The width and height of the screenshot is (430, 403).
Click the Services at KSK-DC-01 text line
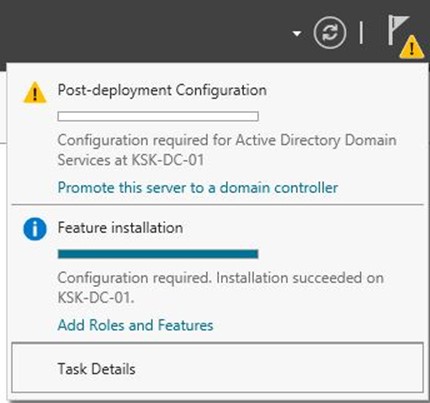pos(131,160)
